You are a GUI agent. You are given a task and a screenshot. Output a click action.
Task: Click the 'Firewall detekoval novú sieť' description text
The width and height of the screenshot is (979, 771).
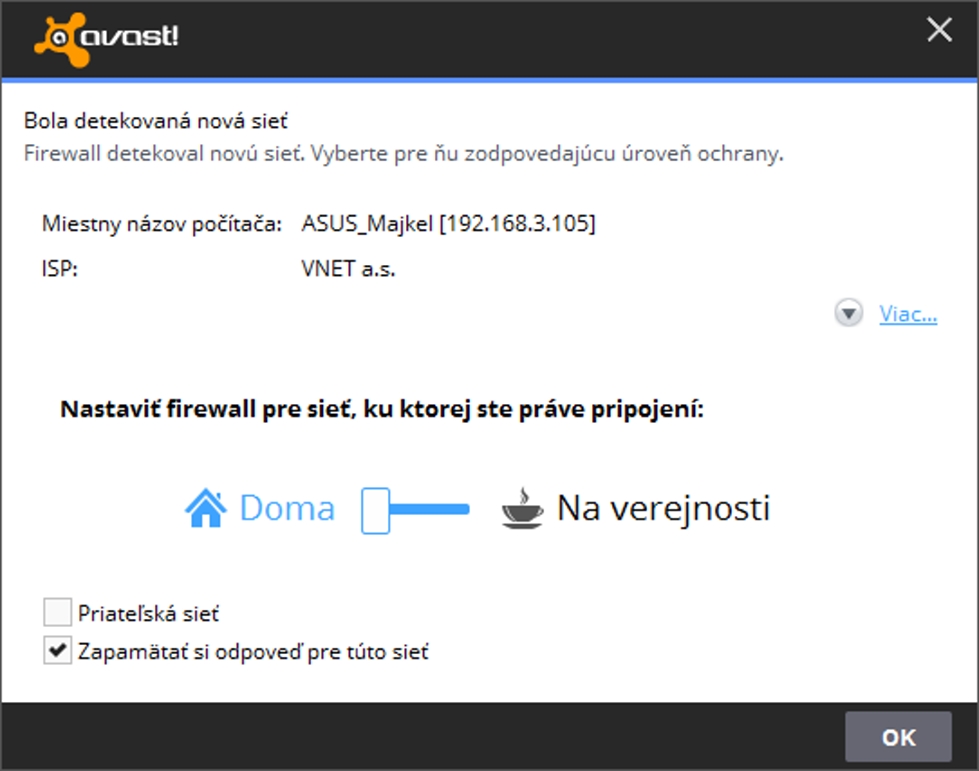tap(403, 154)
